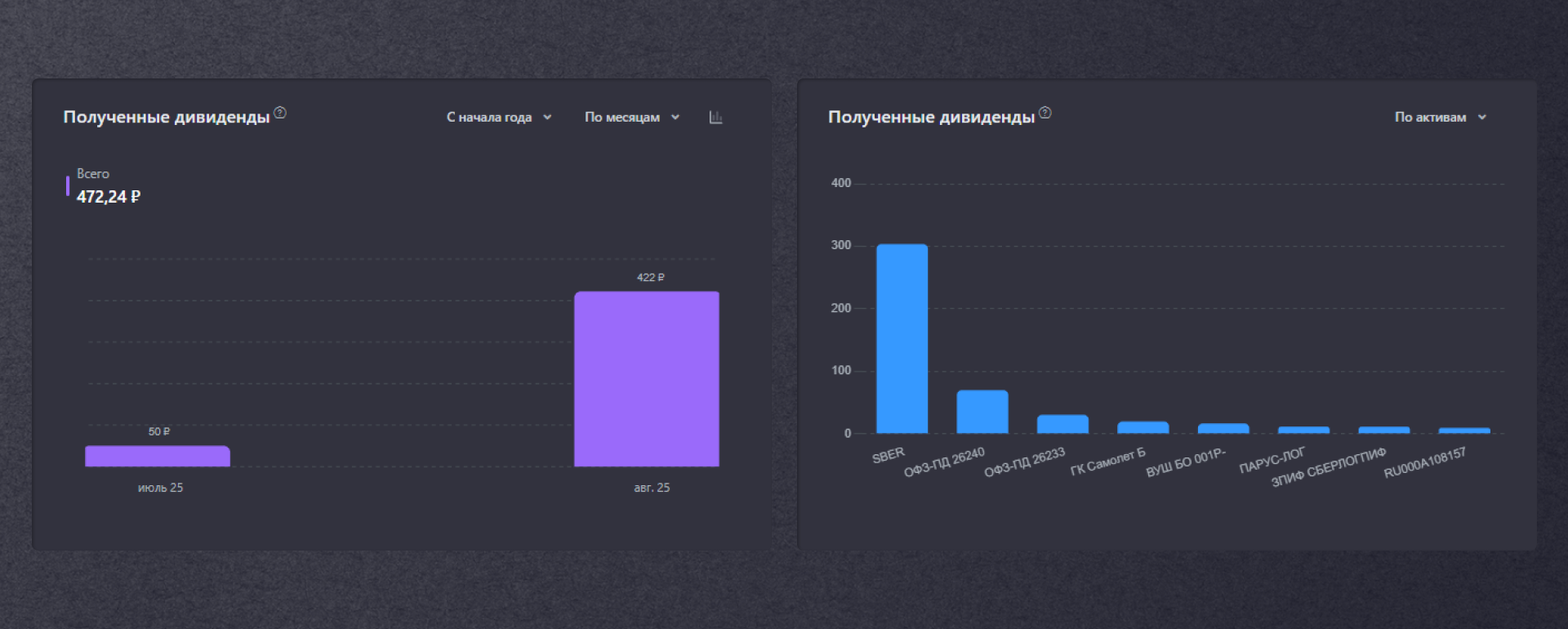The image size is (1568, 629).
Task: Click the ВУШ БО 001Р- blue bar
Action: (1223, 428)
